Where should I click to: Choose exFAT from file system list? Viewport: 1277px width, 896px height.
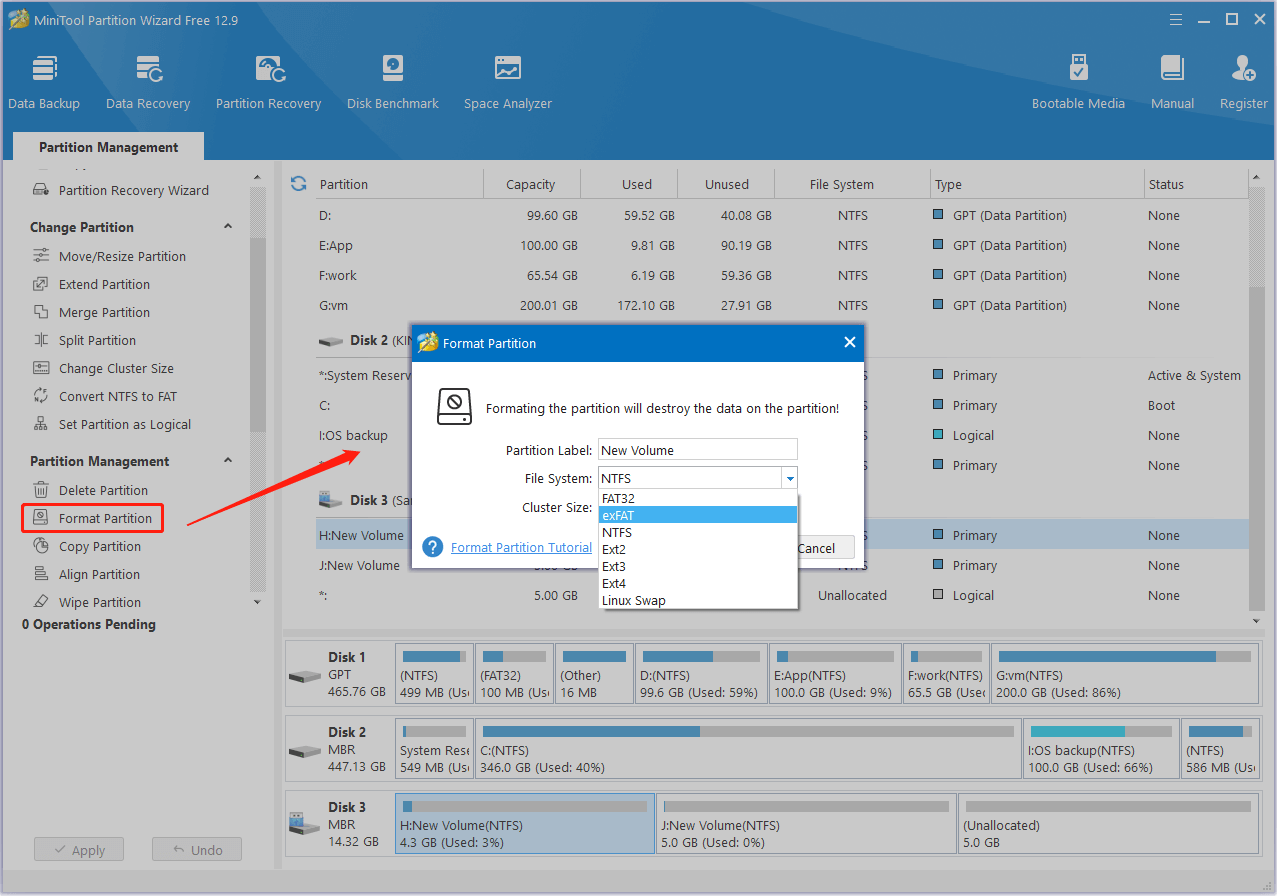click(697, 515)
